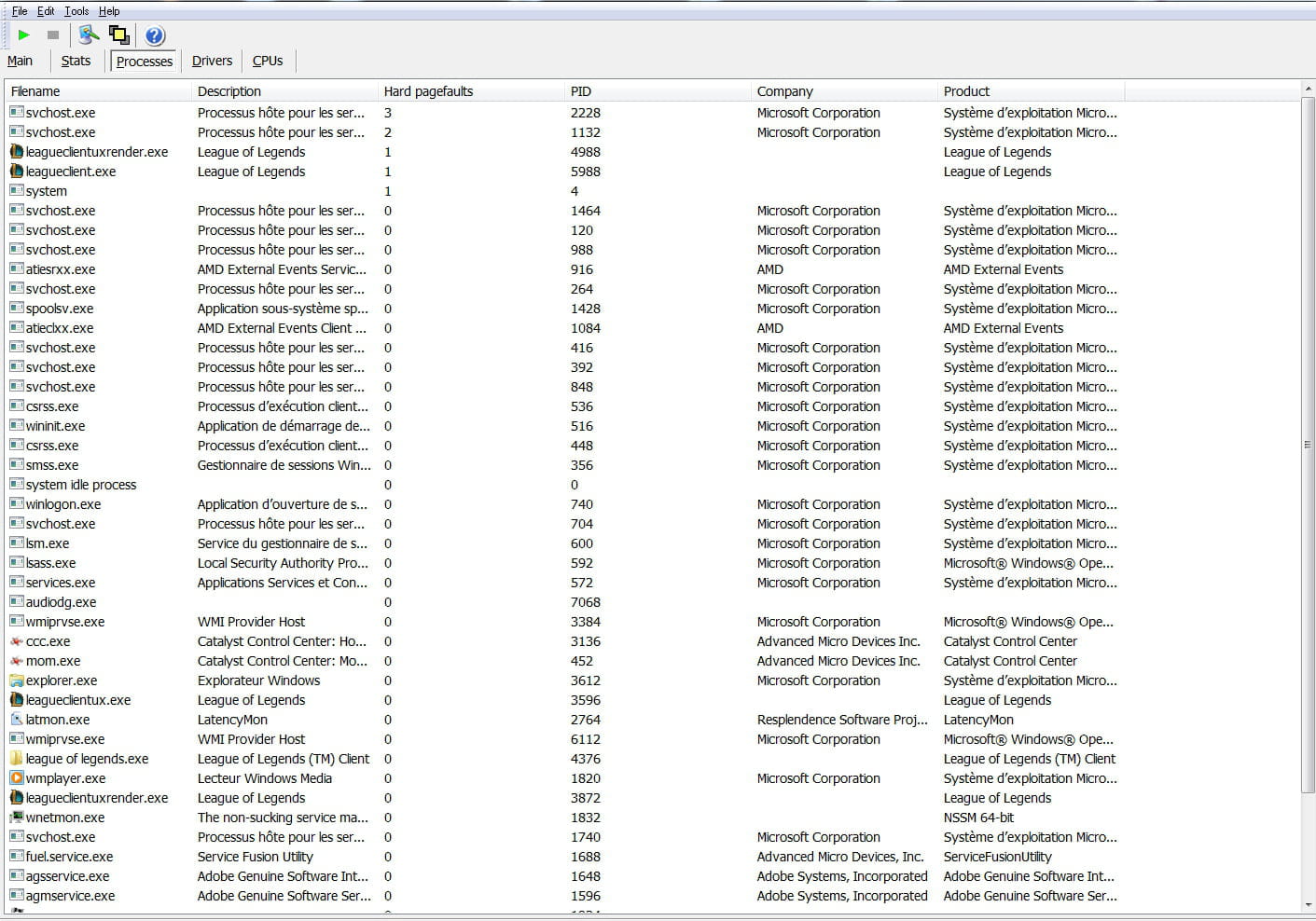Click 'The non-sucking service ma...' description
The image size is (1316, 921).
pos(283,818)
